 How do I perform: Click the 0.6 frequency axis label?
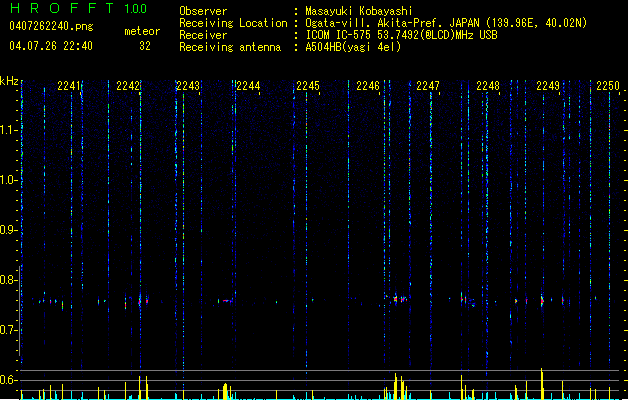click(8, 380)
